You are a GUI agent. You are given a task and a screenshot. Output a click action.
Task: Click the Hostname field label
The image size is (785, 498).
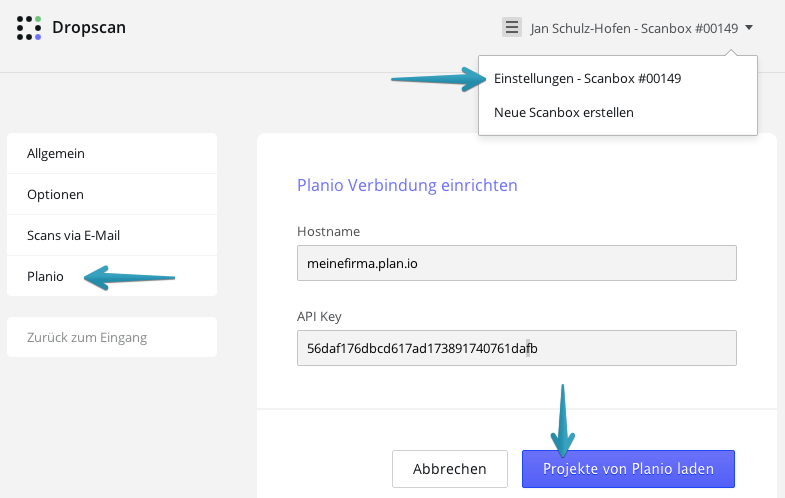tap(328, 231)
